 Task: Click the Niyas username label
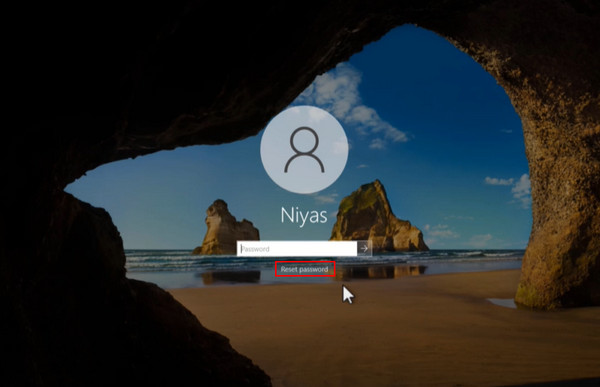(x=304, y=215)
